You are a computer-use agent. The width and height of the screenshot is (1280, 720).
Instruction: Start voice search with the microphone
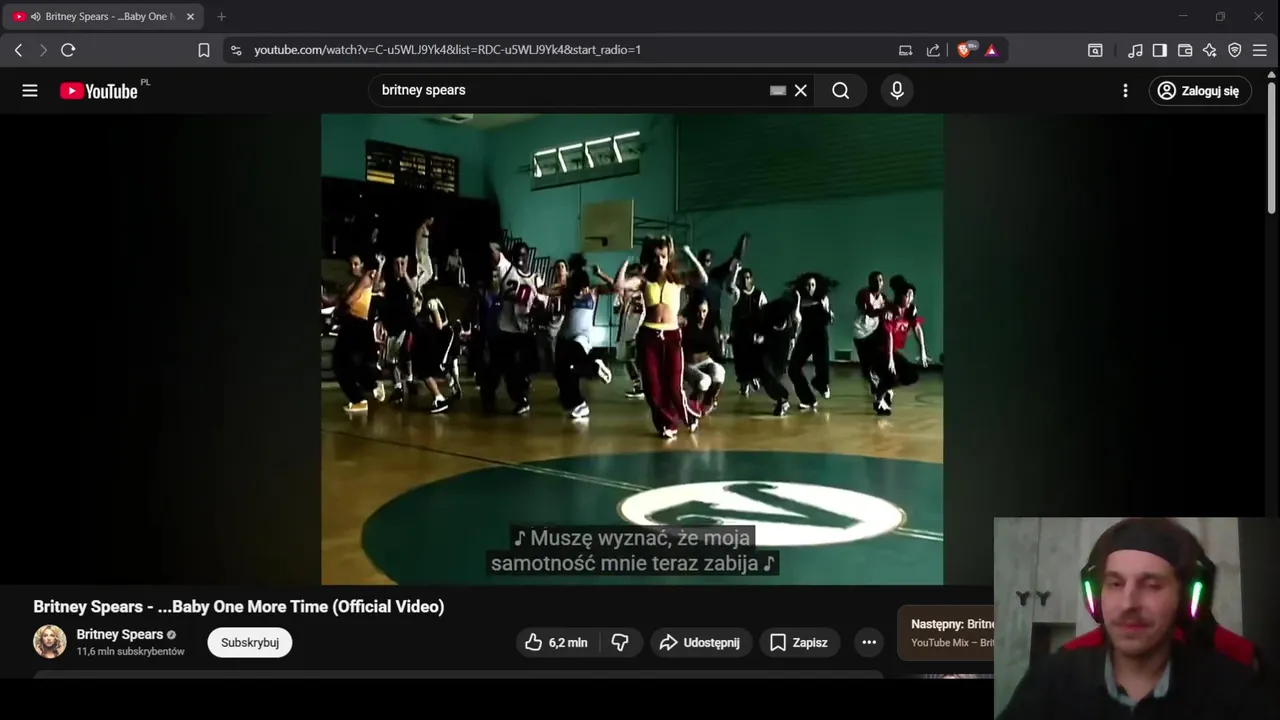point(897,91)
